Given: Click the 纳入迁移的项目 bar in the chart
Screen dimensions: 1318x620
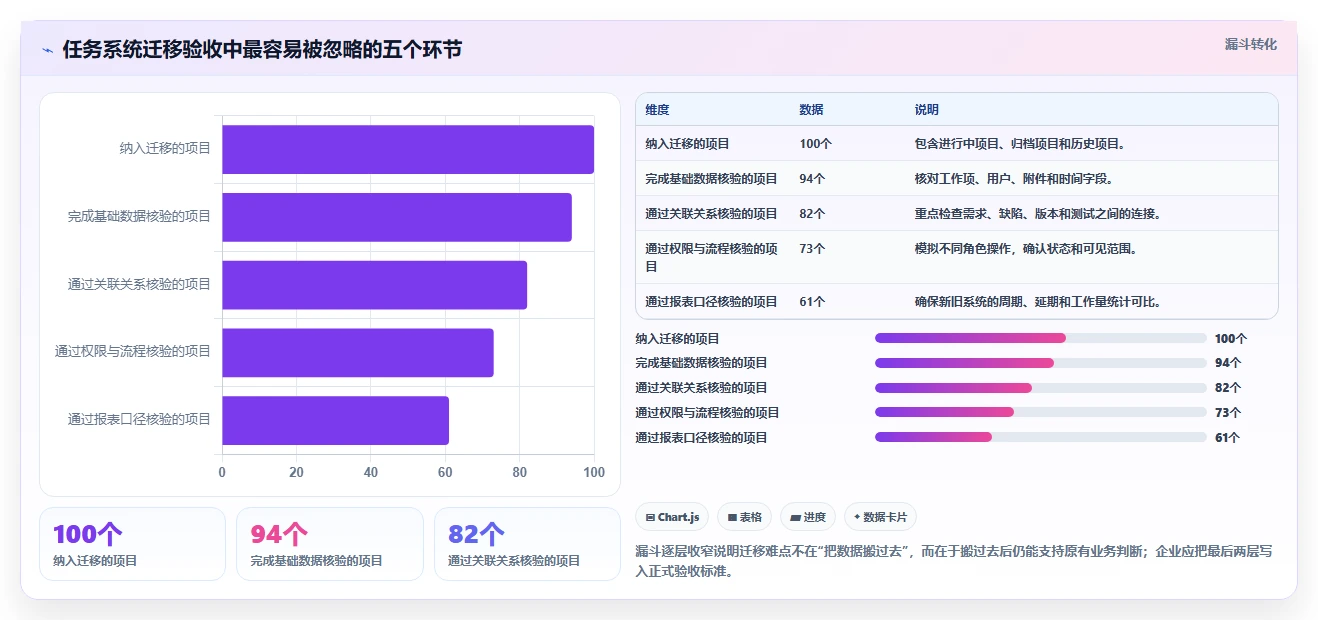Looking at the screenshot, I should [x=408, y=149].
